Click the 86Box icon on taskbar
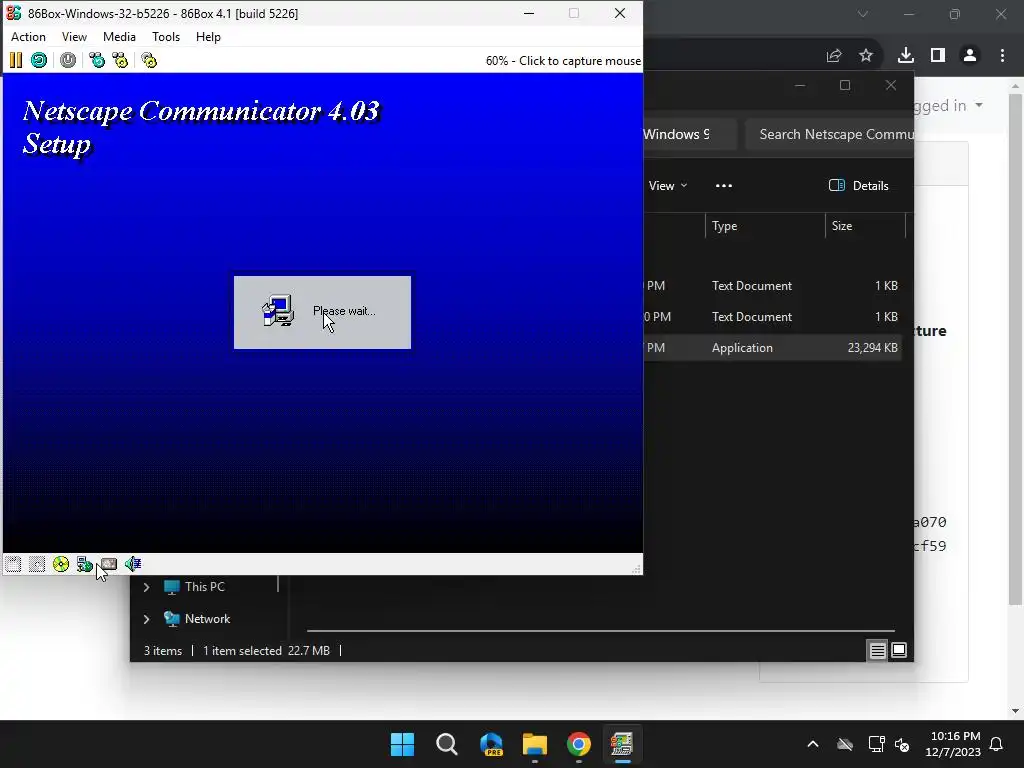Image resolution: width=1024 pixels, height=768 pixels. 622,744
